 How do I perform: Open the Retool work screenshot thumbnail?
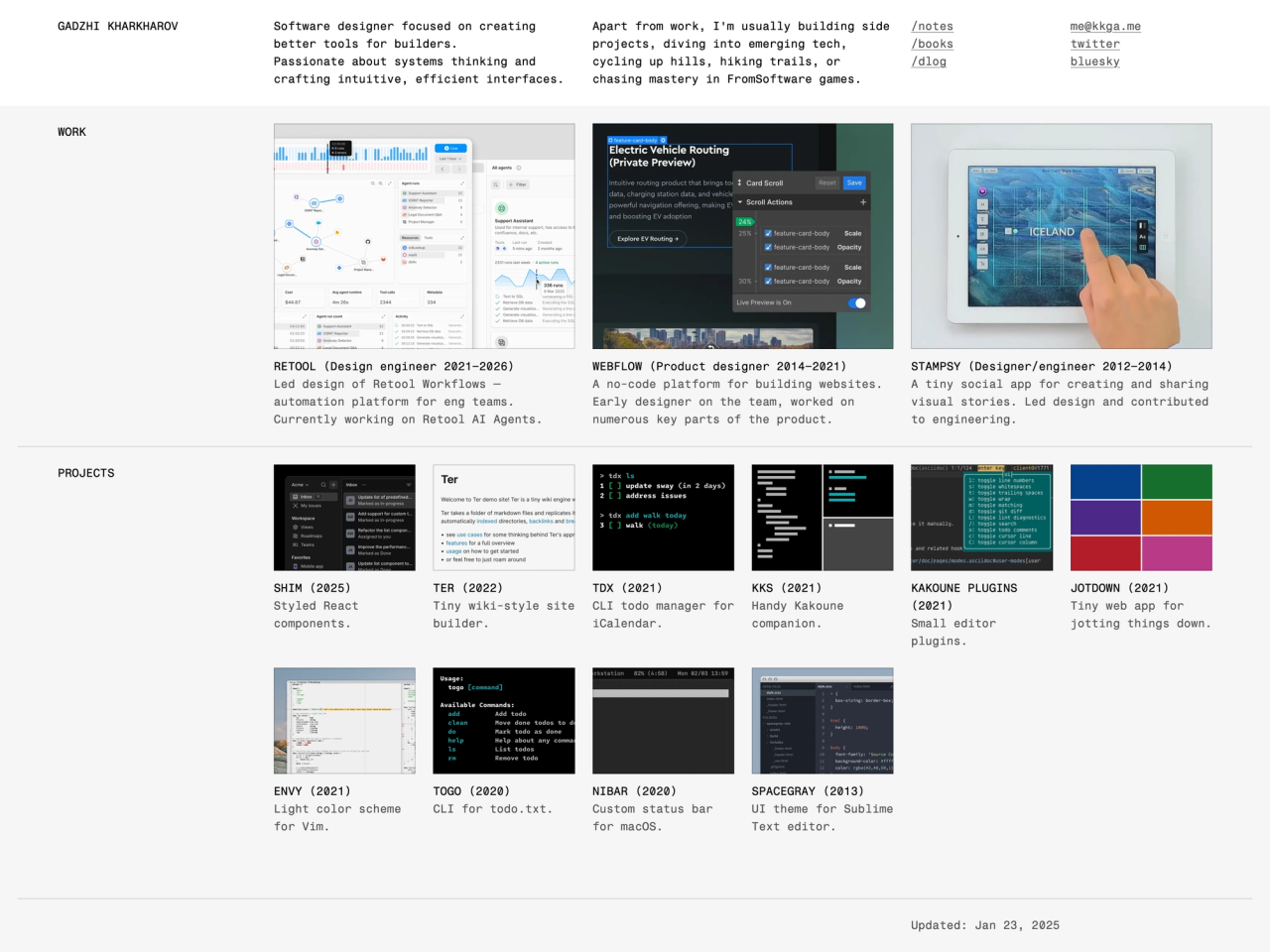point(425,236)
